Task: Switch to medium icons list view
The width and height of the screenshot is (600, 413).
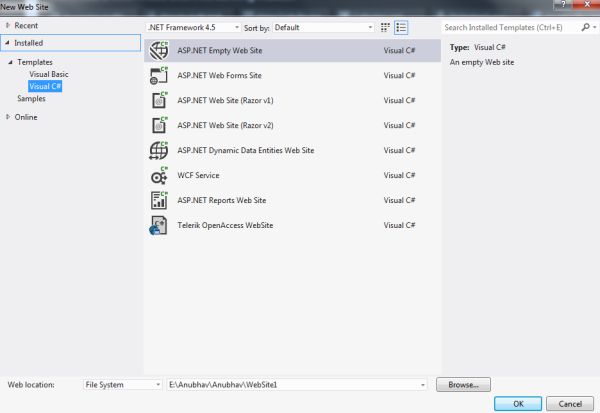Action: coord(401,28)
